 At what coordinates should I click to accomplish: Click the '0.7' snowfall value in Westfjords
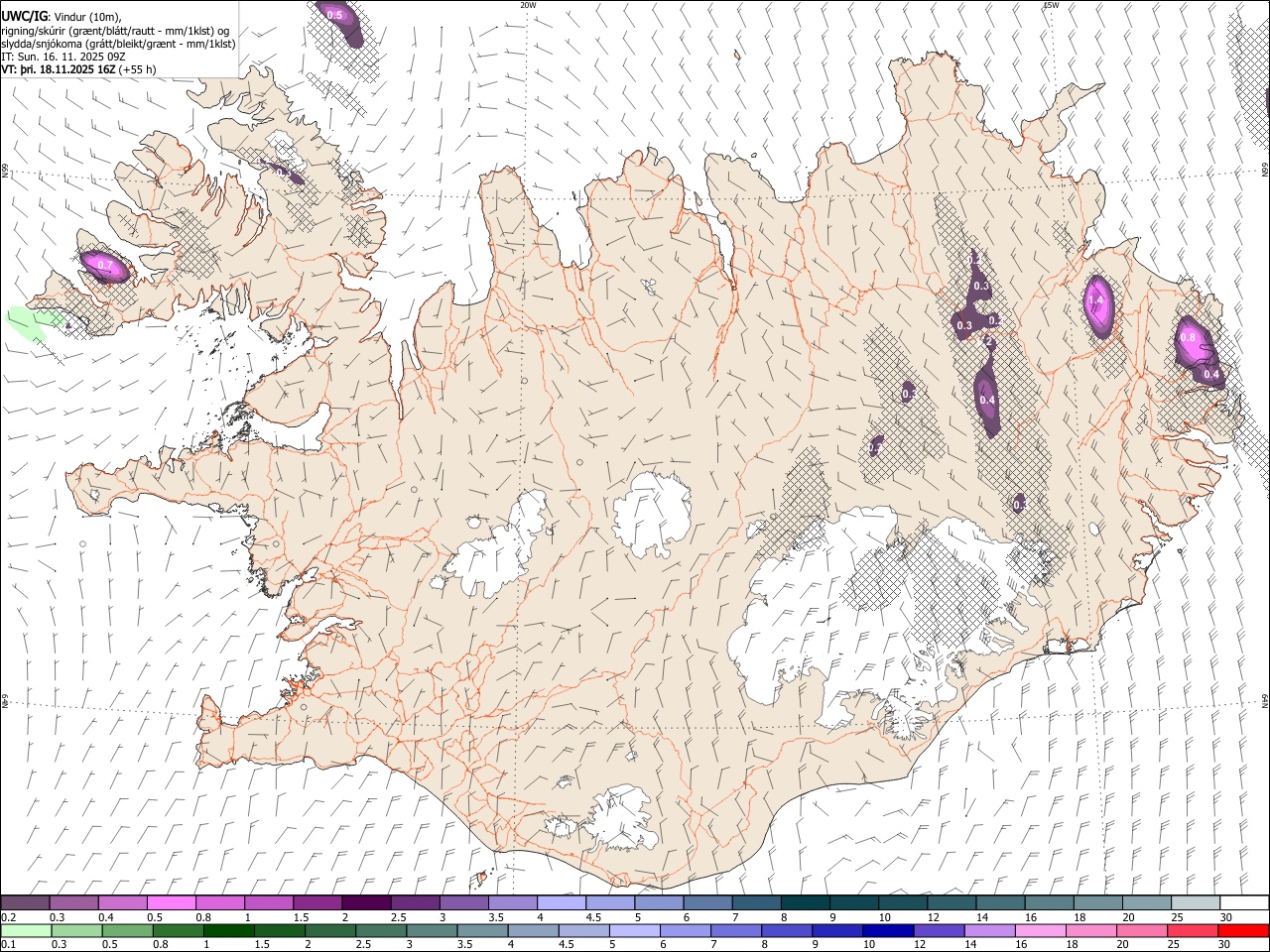click(104, 266)
